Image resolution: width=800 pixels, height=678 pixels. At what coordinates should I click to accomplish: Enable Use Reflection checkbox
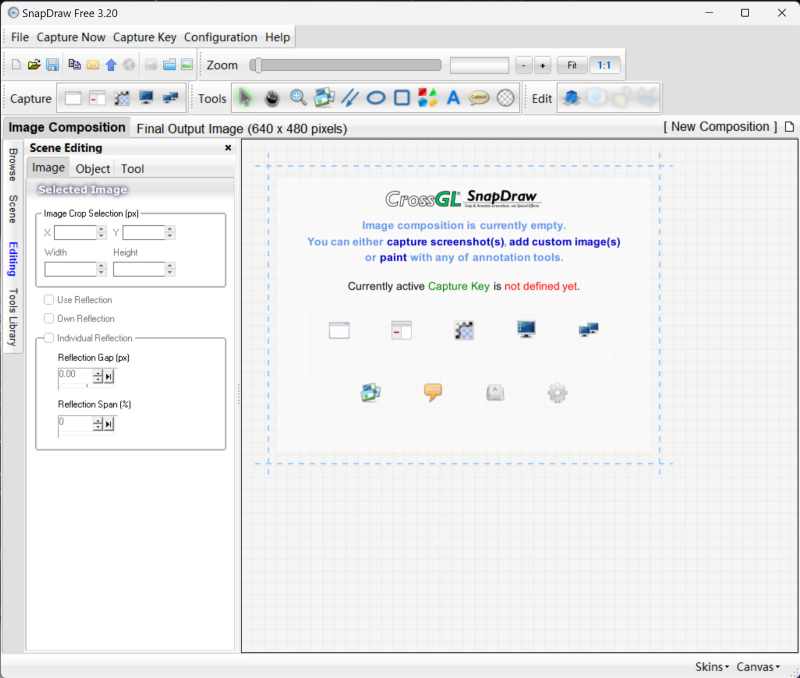click(x=48, y=299)
